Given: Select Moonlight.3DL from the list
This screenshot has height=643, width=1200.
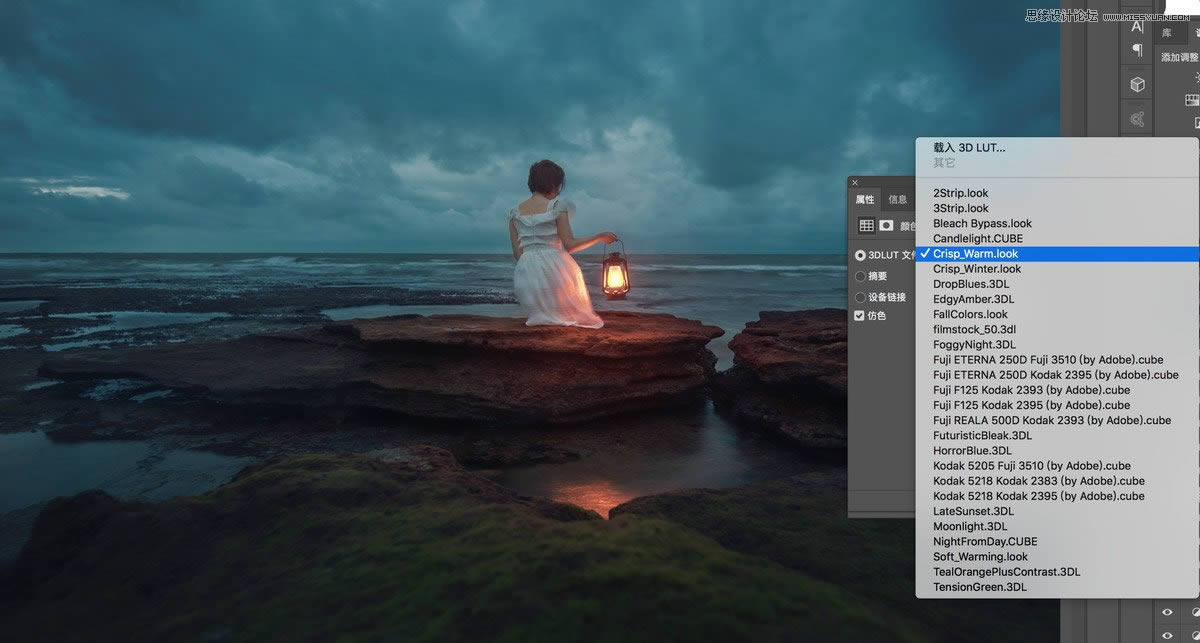Looking at the screenshot, I should [x=970, y=526].
